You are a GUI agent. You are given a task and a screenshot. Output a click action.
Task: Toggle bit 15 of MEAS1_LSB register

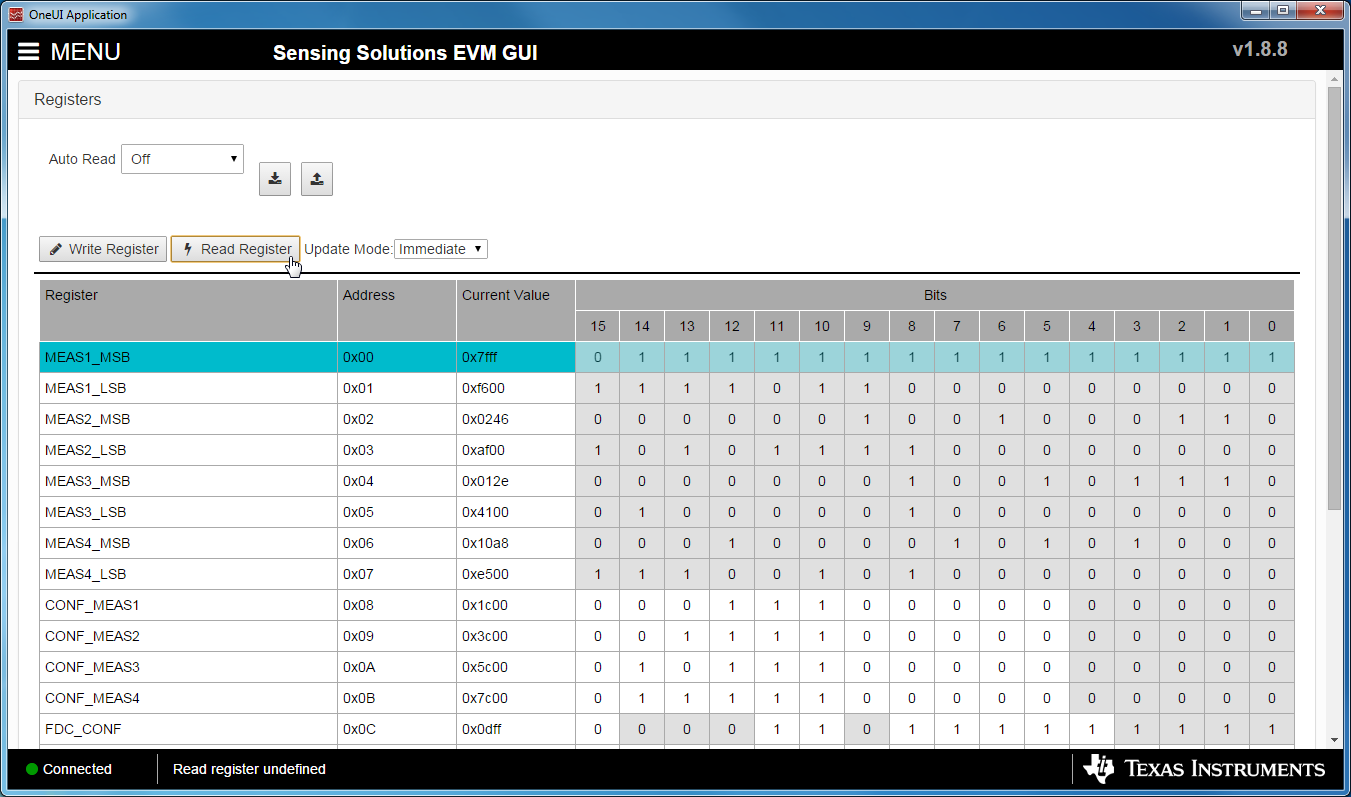(597, 388)
